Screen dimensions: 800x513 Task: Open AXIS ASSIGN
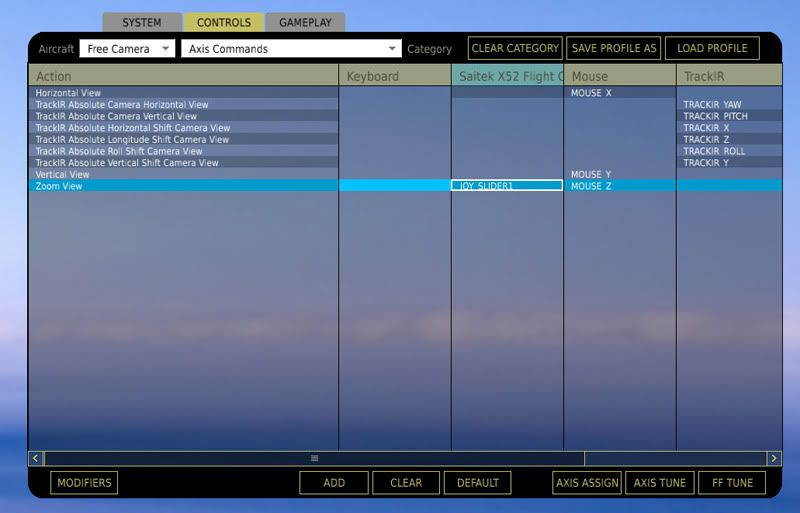point(587,483)
